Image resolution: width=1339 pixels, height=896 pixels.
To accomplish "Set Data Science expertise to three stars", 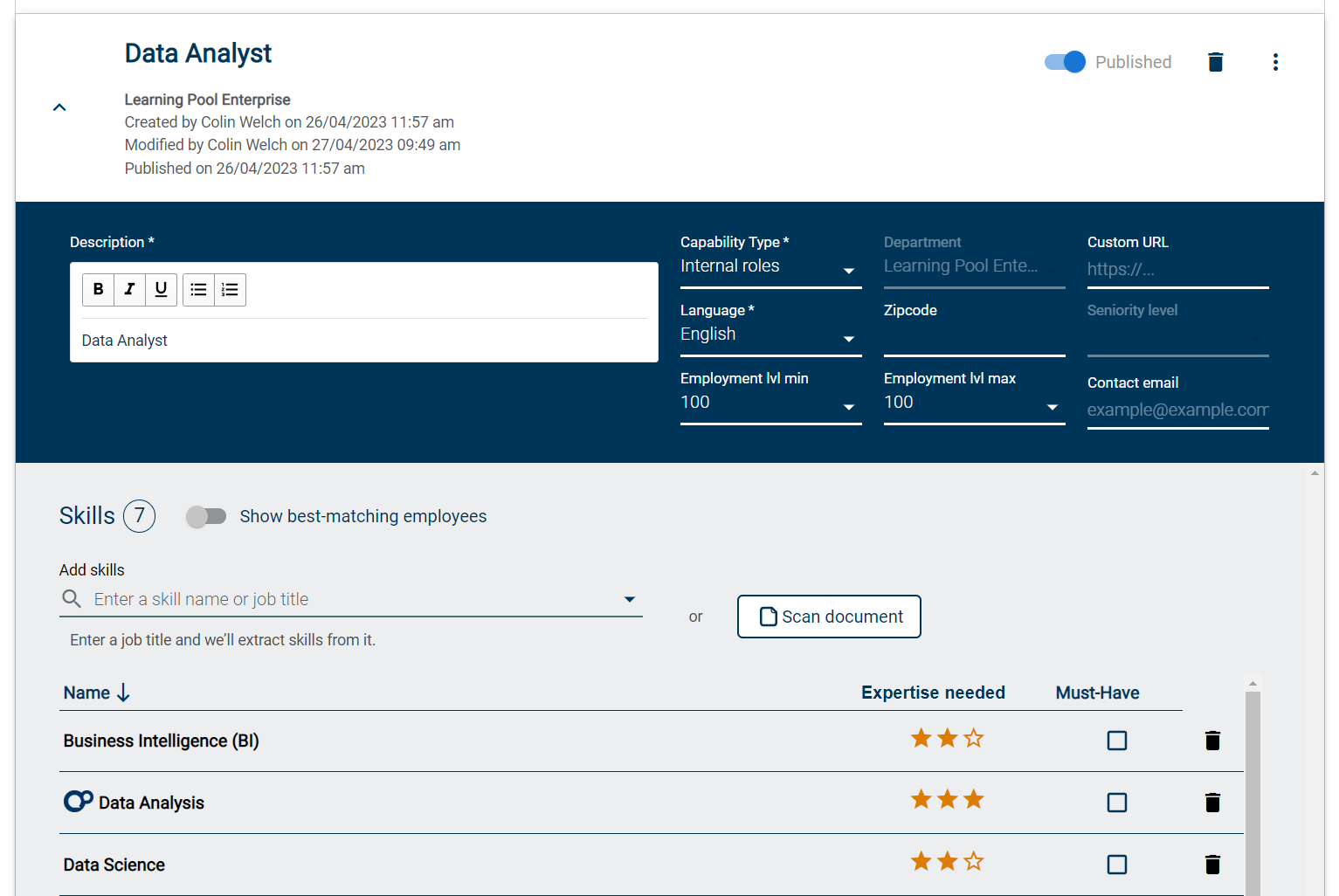I will (973, 862).
